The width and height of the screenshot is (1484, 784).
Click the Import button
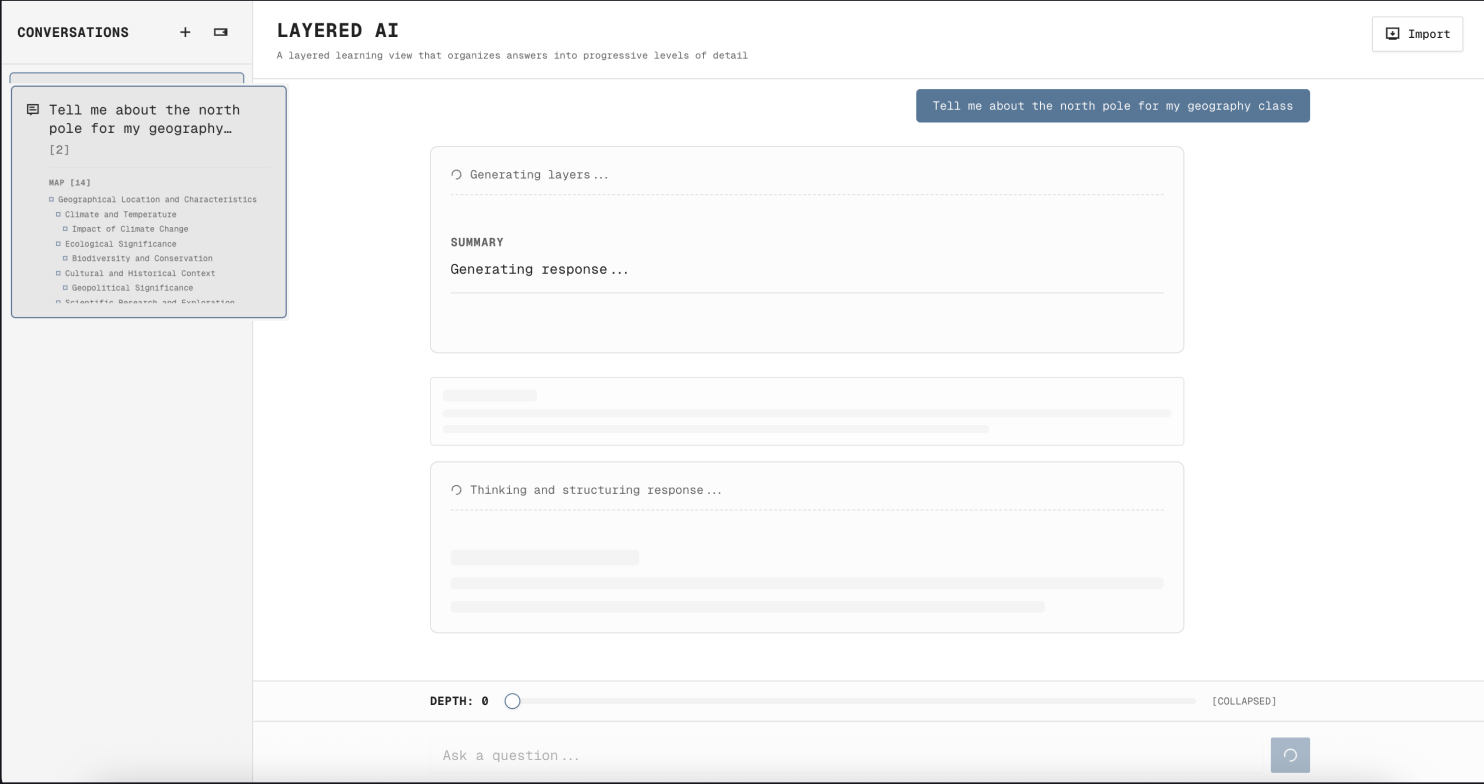(1417, 33)
